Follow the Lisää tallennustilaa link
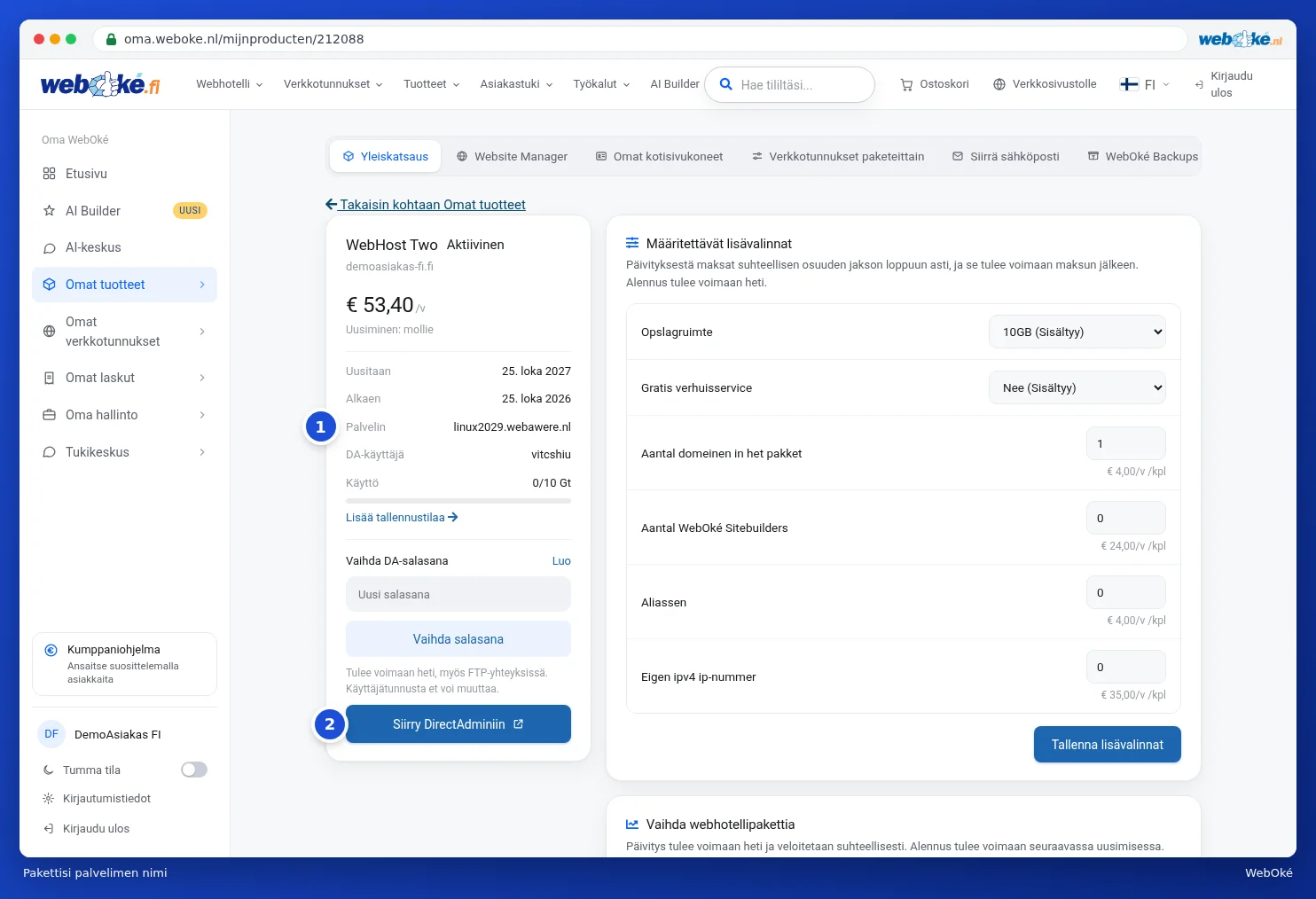 click(x=402, y=517)
